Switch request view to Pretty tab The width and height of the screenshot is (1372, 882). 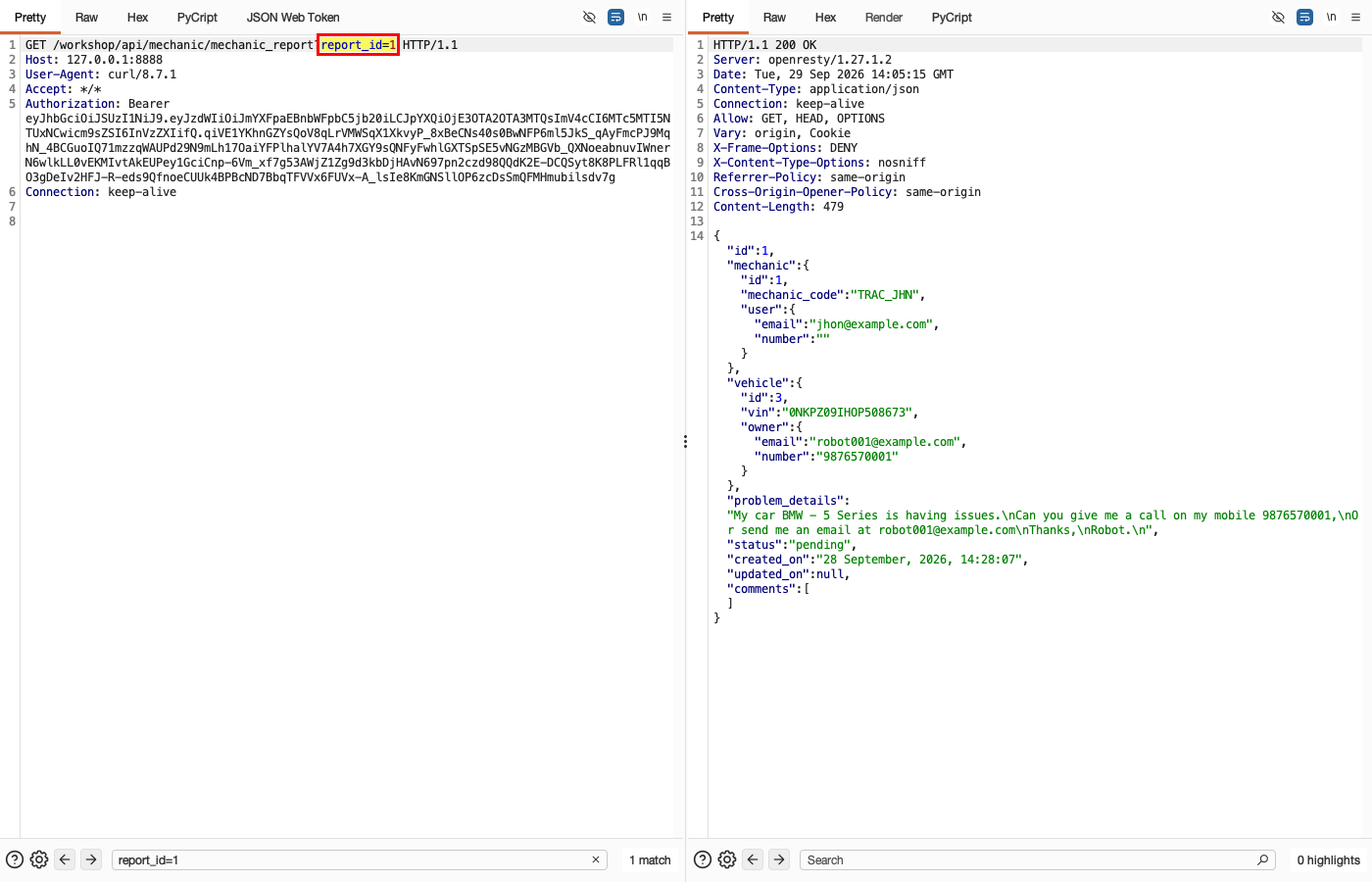click(x=30, y=17)
